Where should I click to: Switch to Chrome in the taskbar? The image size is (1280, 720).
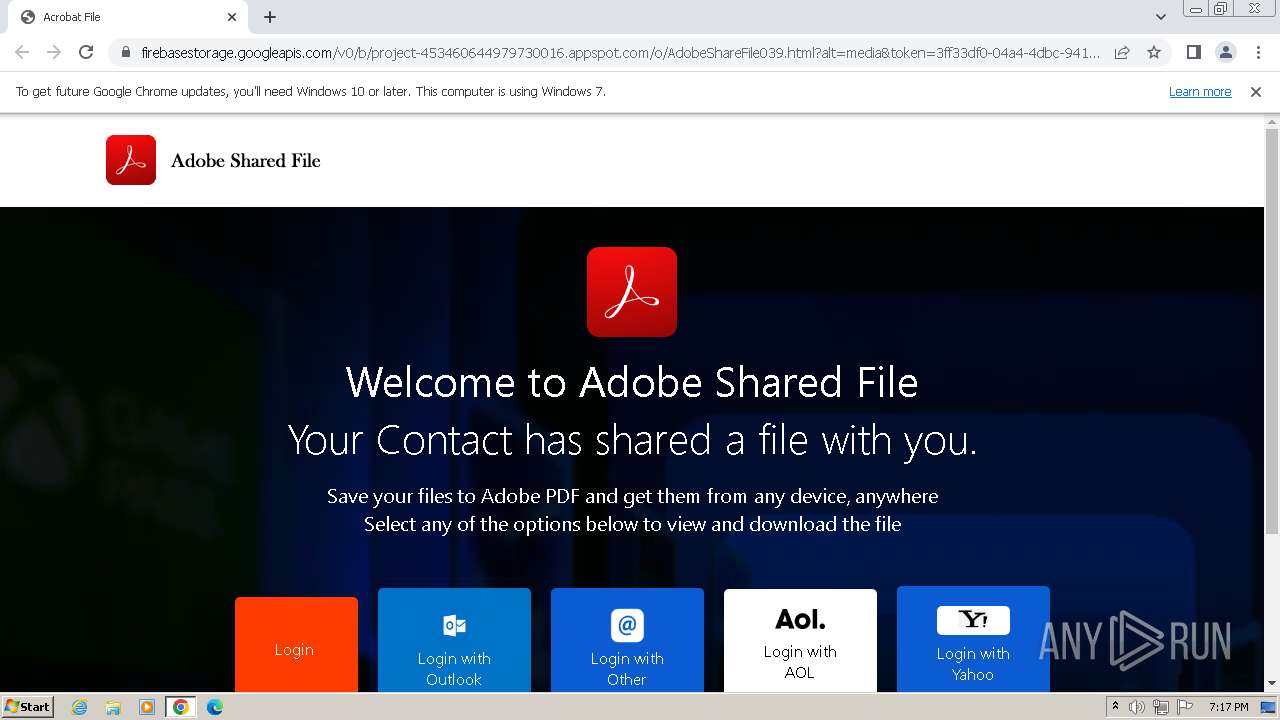[180, 707]
